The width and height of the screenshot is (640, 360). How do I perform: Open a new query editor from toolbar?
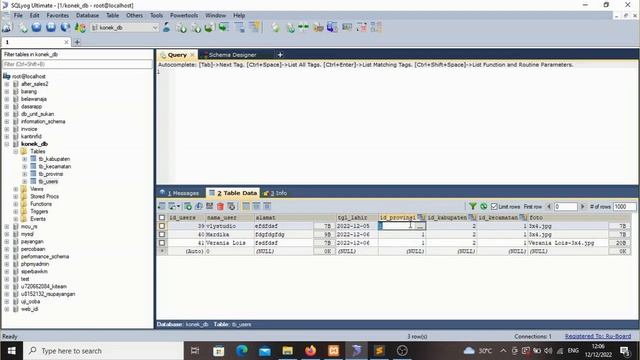pyautogui.click(x=23, y=27)
